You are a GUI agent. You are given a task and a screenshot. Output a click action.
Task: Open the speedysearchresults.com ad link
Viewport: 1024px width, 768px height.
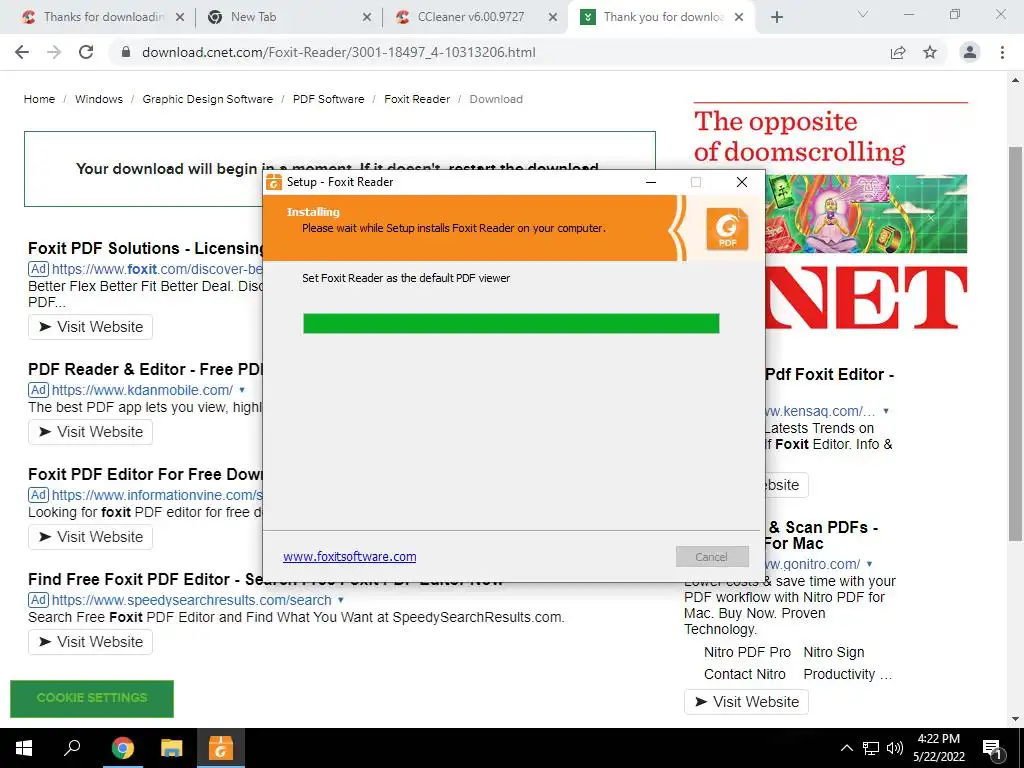point(191,600)
